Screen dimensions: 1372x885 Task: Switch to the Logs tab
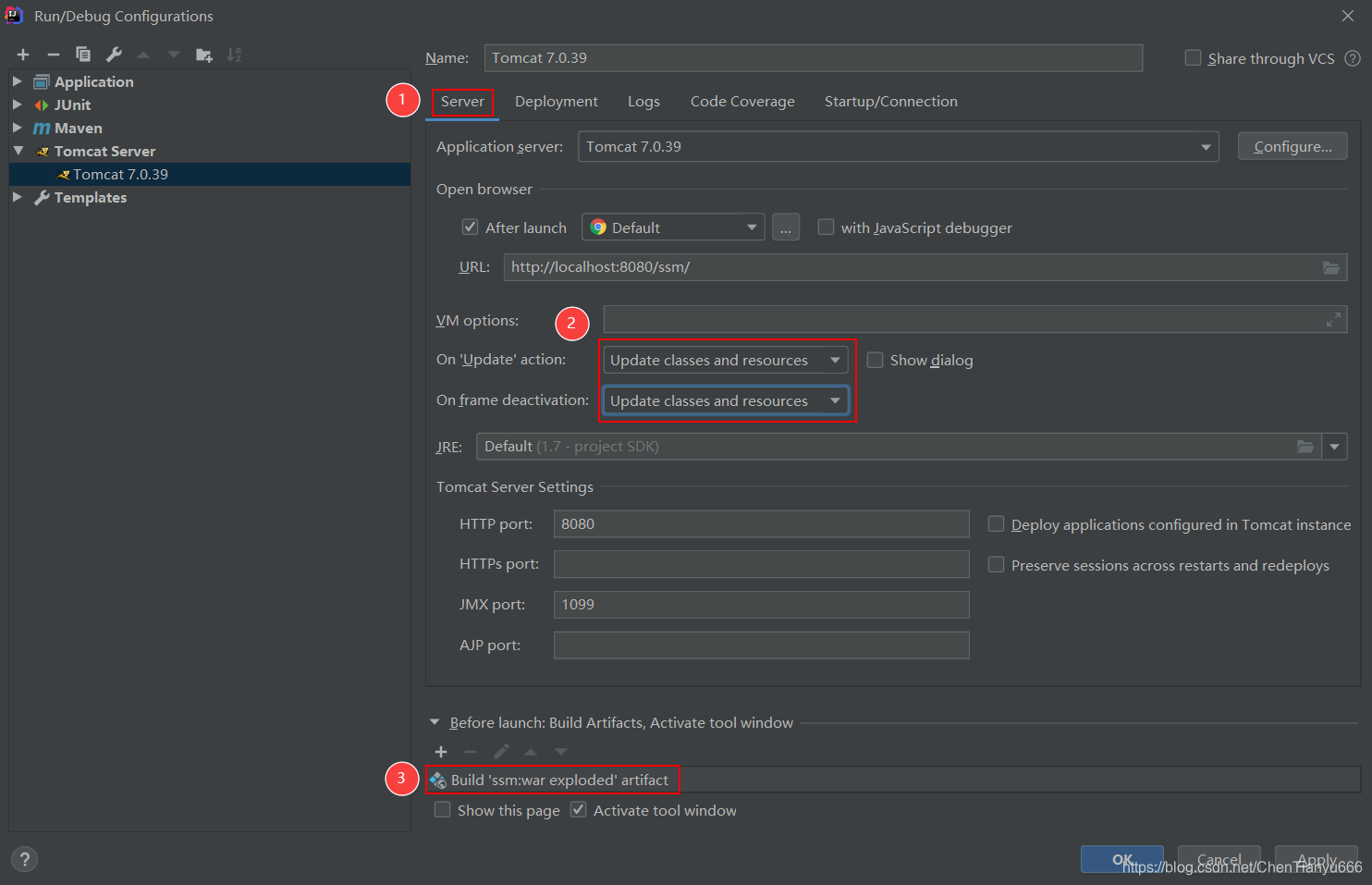643,102
